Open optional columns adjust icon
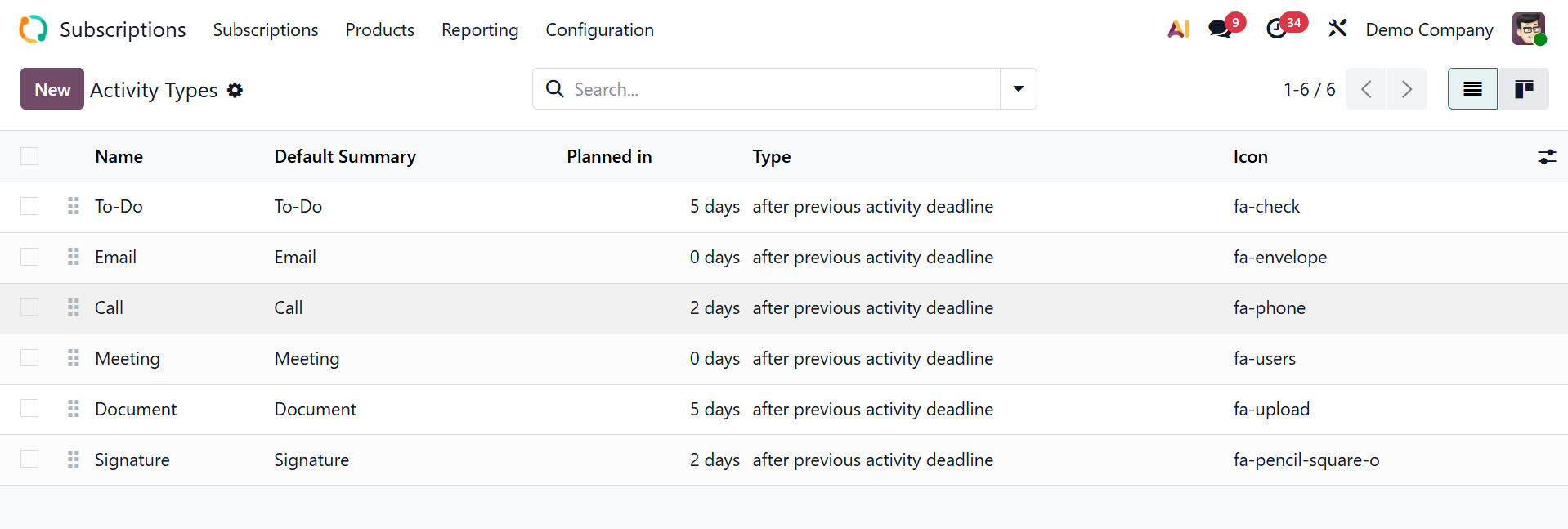This screenshot has width=1568, height=529. pos(1546,157)
